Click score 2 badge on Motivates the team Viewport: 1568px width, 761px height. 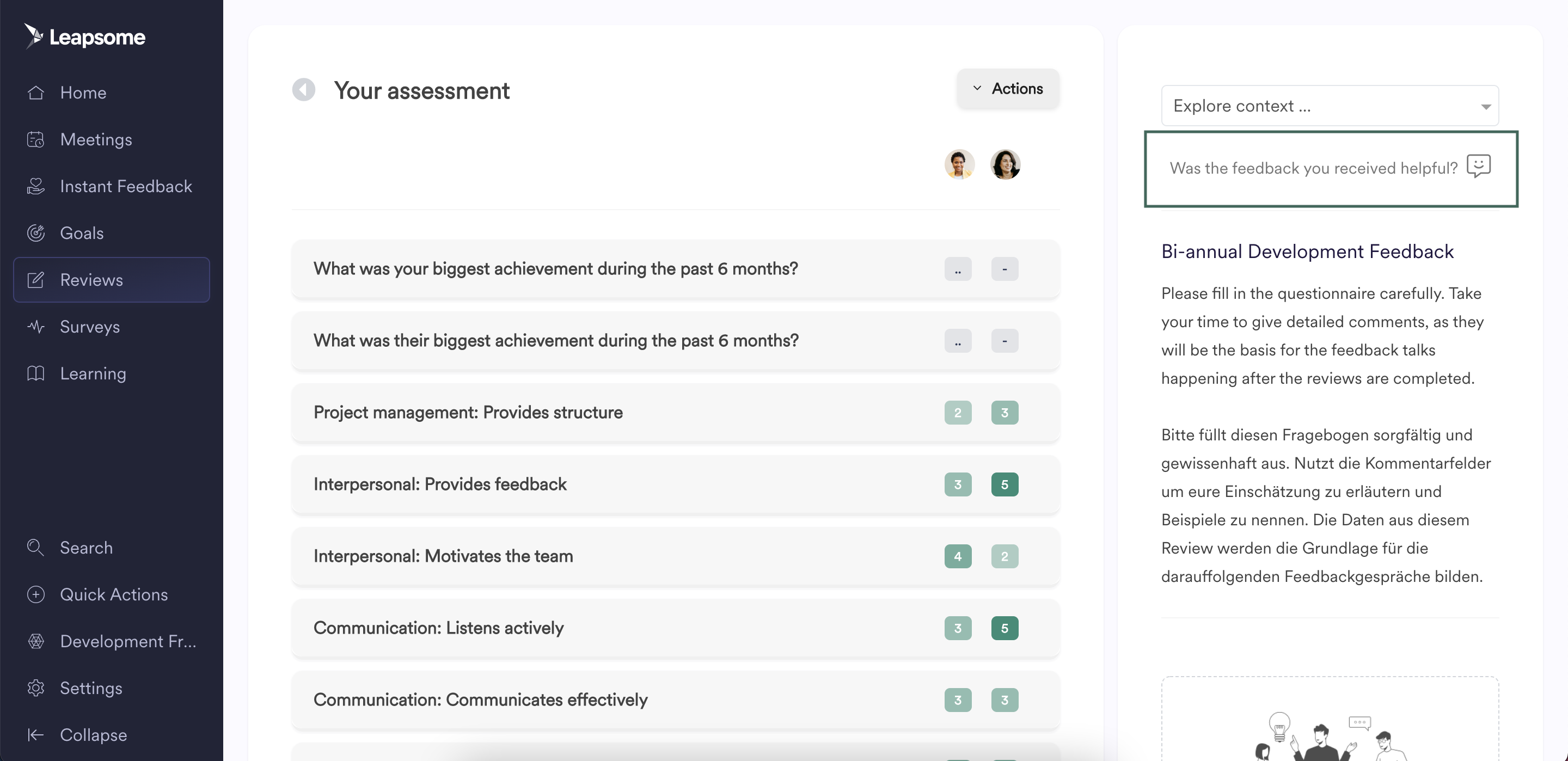1005,556
